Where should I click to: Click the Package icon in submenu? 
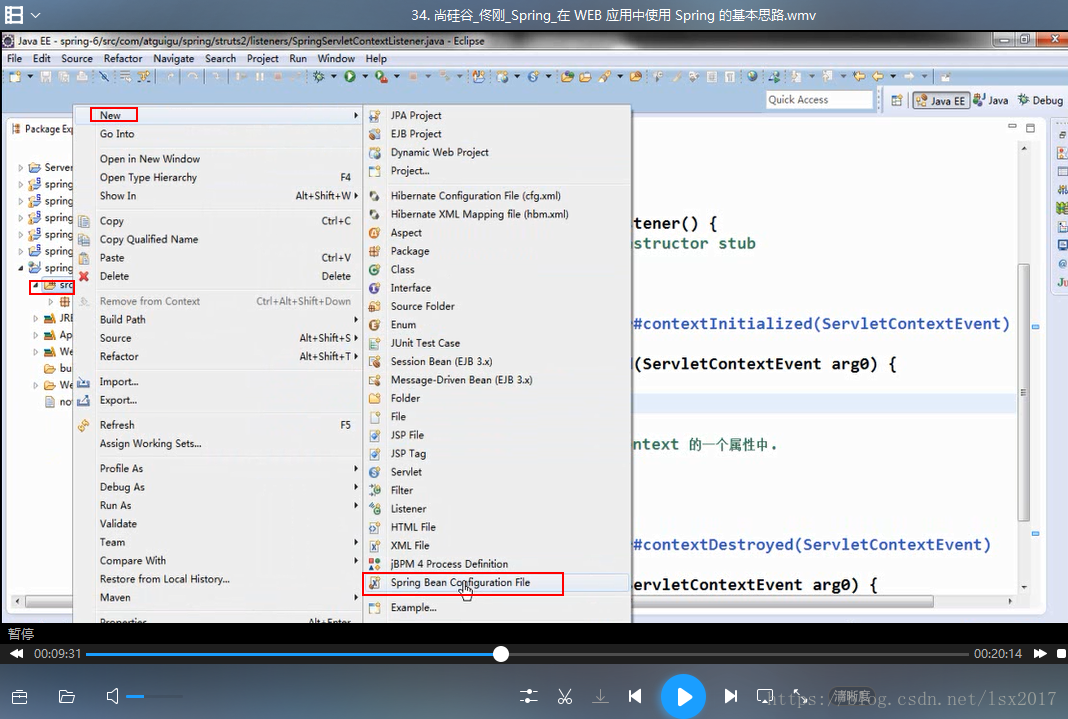pyautogui.click(x=375, y=251)
